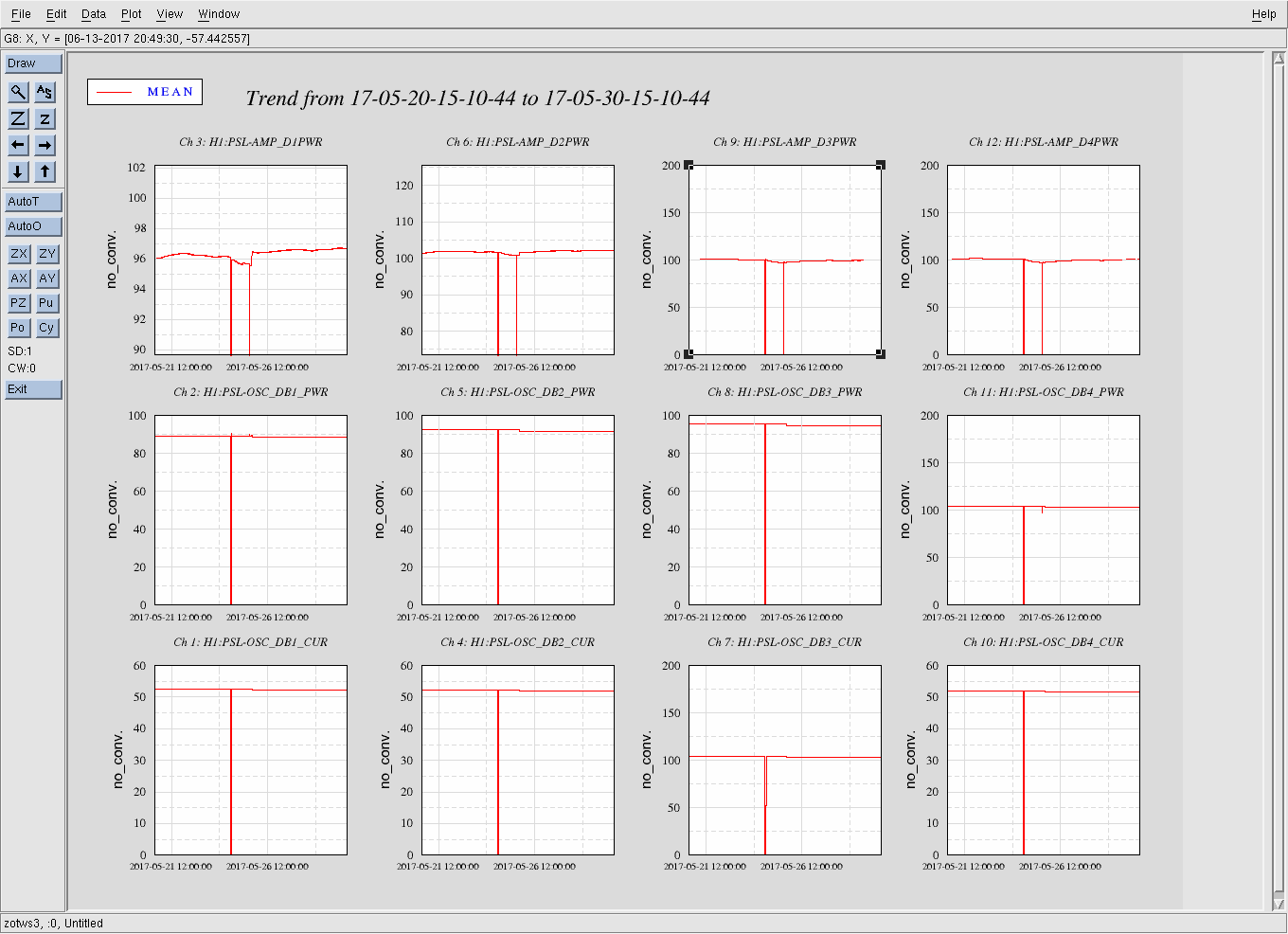Click the 'Ch 3: H1:PSL-AMP_D1PWR' graph title
Viewport: 1288px width, 934px height.
(x=251, y=142)
